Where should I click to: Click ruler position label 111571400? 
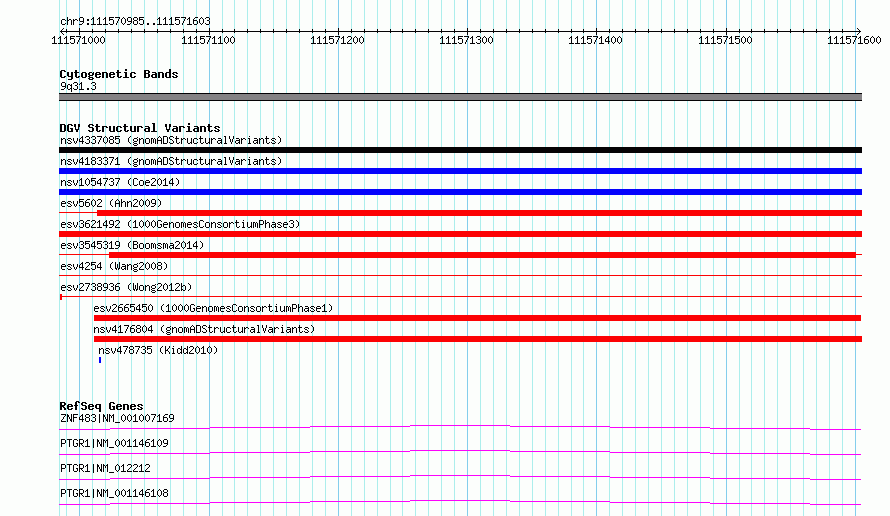(595, 40)
